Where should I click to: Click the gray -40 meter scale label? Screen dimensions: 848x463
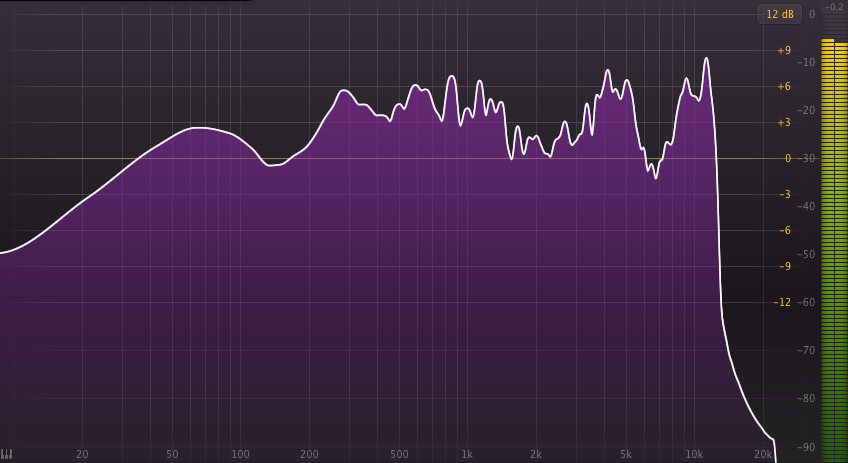click(x=806, y=206)
